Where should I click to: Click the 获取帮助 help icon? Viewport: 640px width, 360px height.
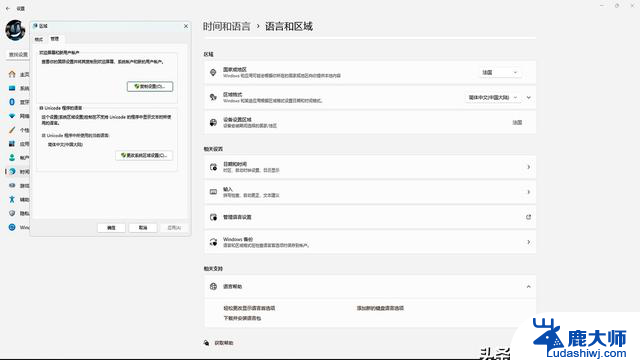[x=207, y=343]
